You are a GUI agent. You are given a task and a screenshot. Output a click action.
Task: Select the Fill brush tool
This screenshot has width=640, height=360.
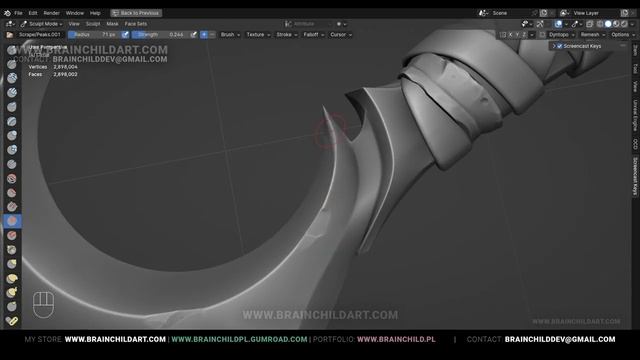(12, 207)
